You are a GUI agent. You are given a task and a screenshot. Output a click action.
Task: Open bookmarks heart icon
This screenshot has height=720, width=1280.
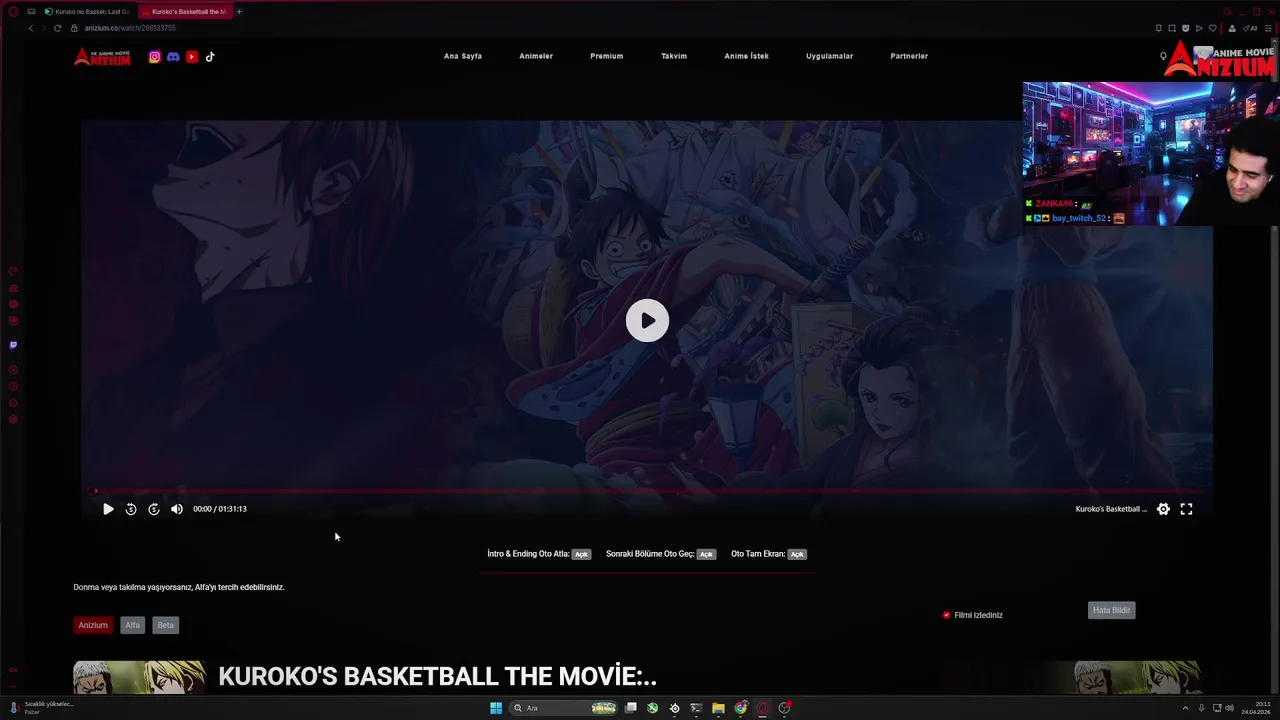1212,28
